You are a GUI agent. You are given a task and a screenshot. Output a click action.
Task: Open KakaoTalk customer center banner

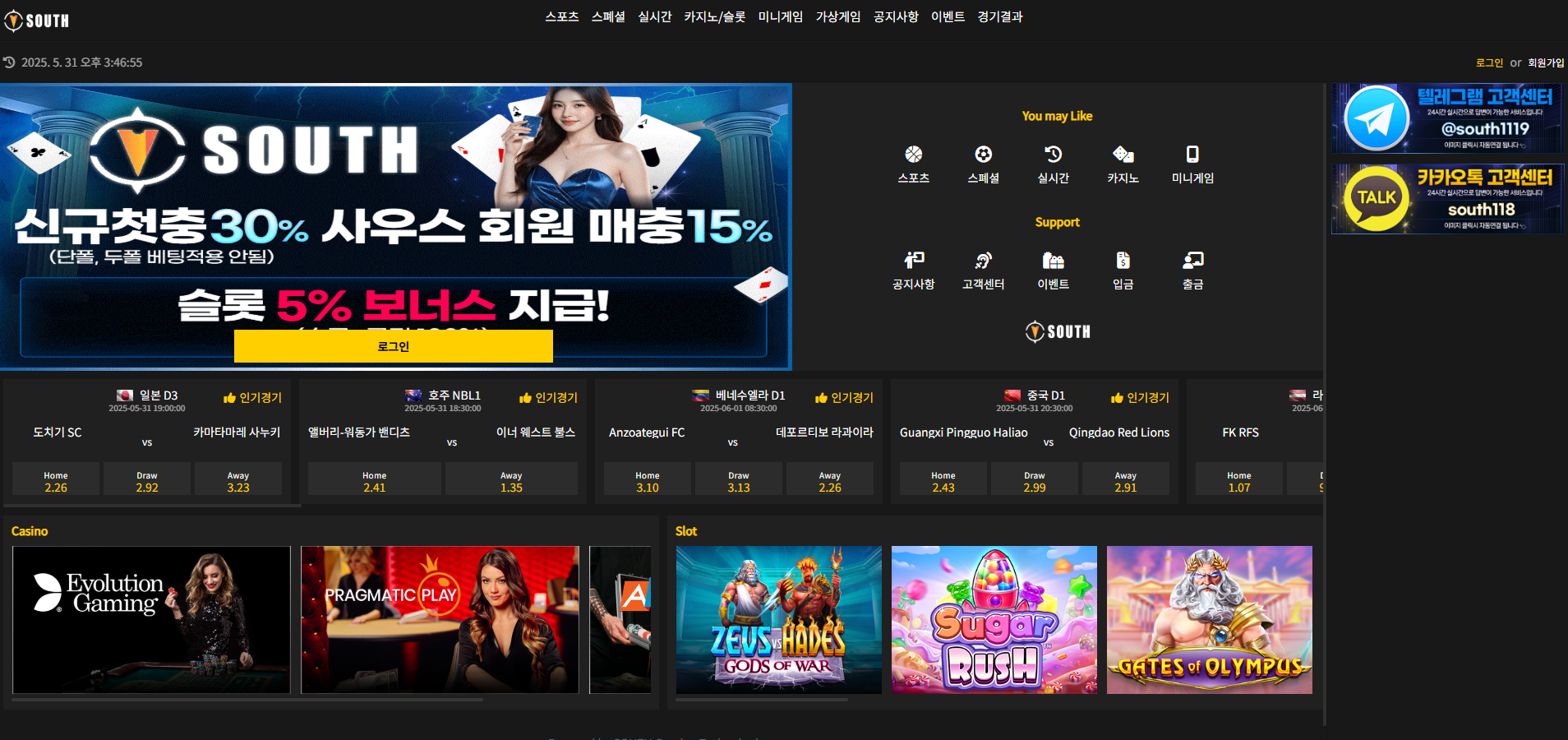(x=1447, y=199)
